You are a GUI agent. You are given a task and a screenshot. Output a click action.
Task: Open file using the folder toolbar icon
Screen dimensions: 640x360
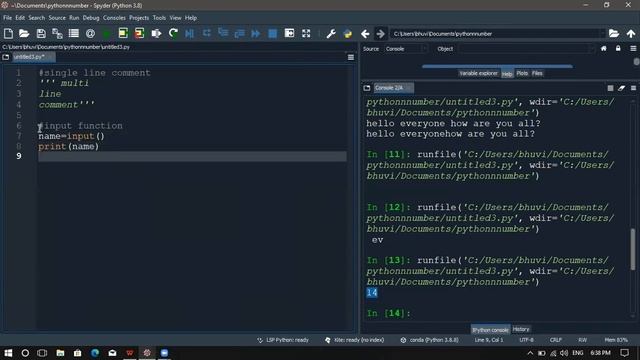coord(24,33)
